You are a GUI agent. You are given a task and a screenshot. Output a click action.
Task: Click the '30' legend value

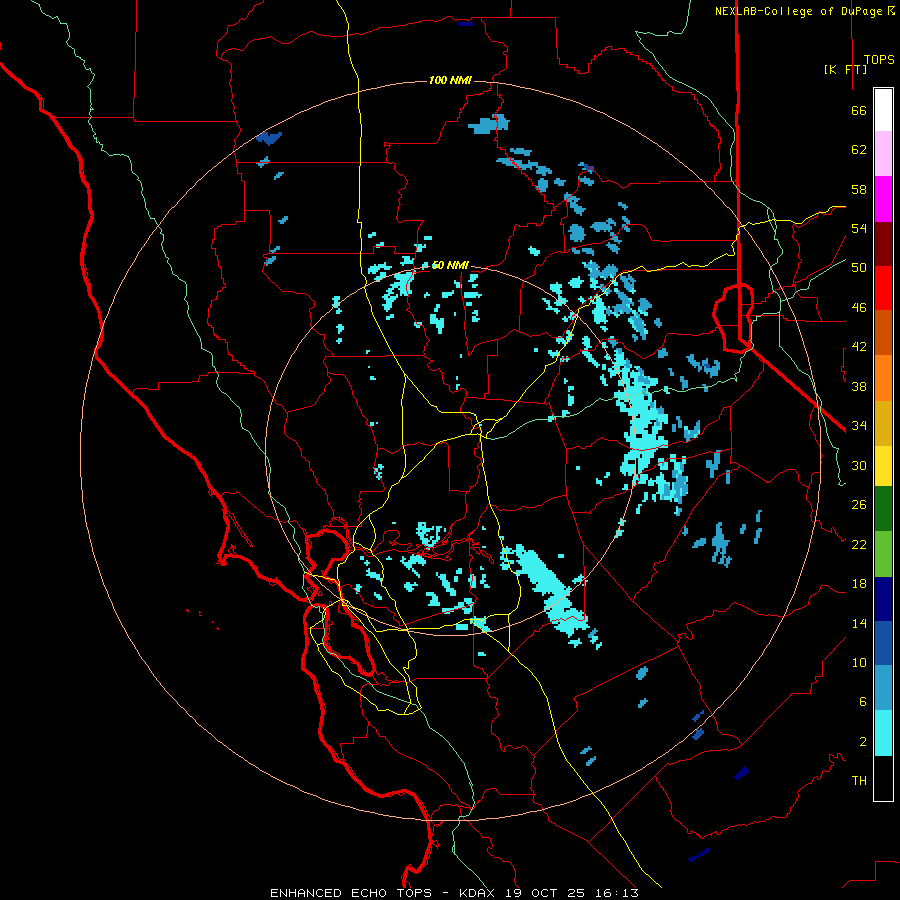click(859, 465)
